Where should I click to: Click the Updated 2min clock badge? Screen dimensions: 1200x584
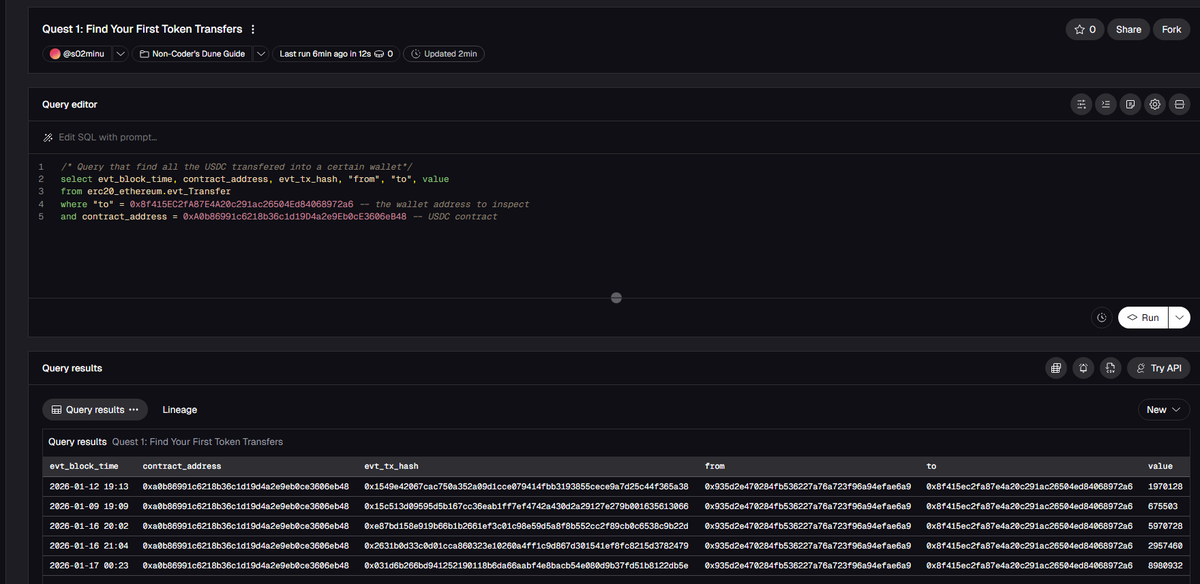coord(443,53)
